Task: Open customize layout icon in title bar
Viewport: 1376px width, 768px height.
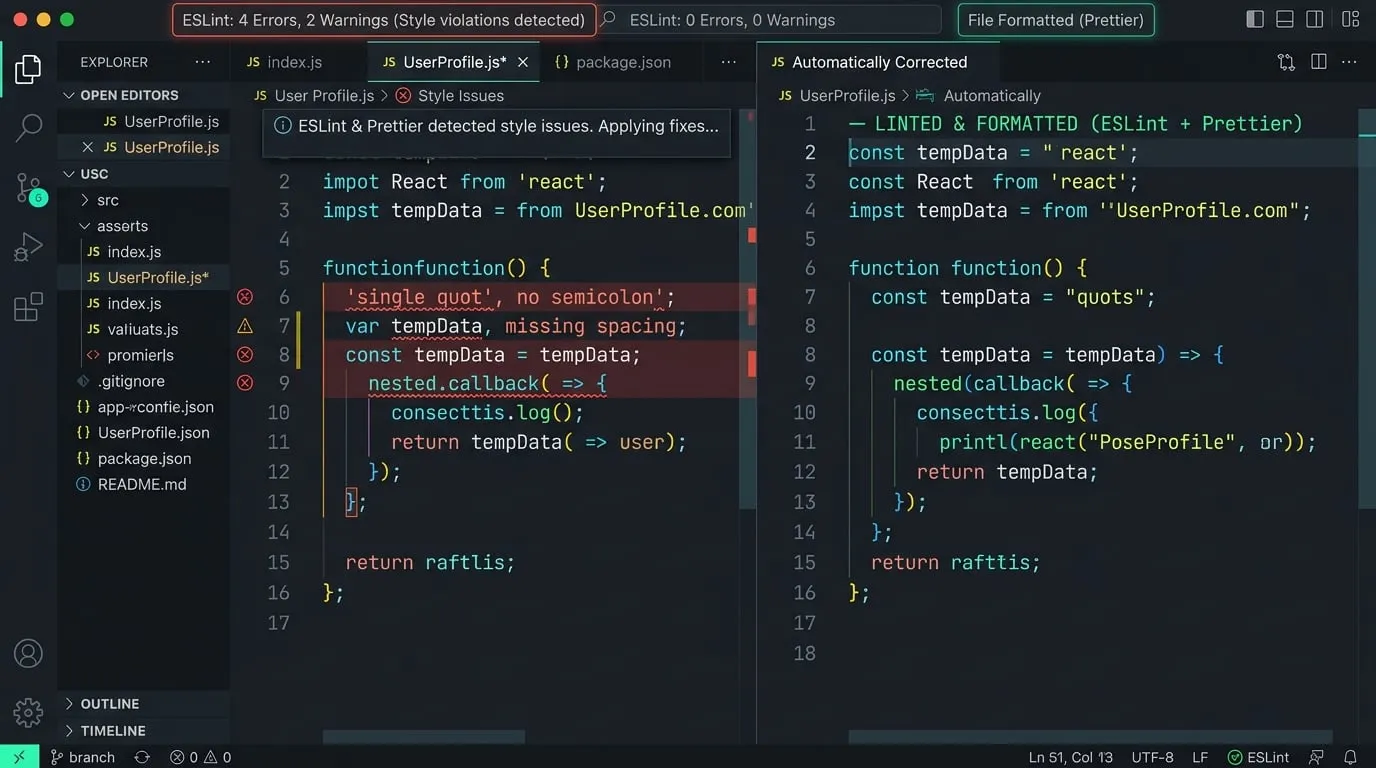Action: [x=1350, y=19]
